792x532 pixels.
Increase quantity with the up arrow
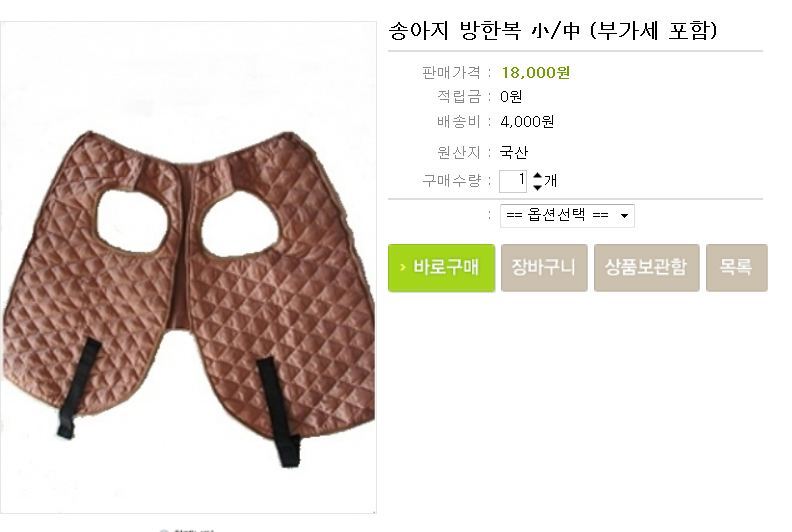[537, 175]
